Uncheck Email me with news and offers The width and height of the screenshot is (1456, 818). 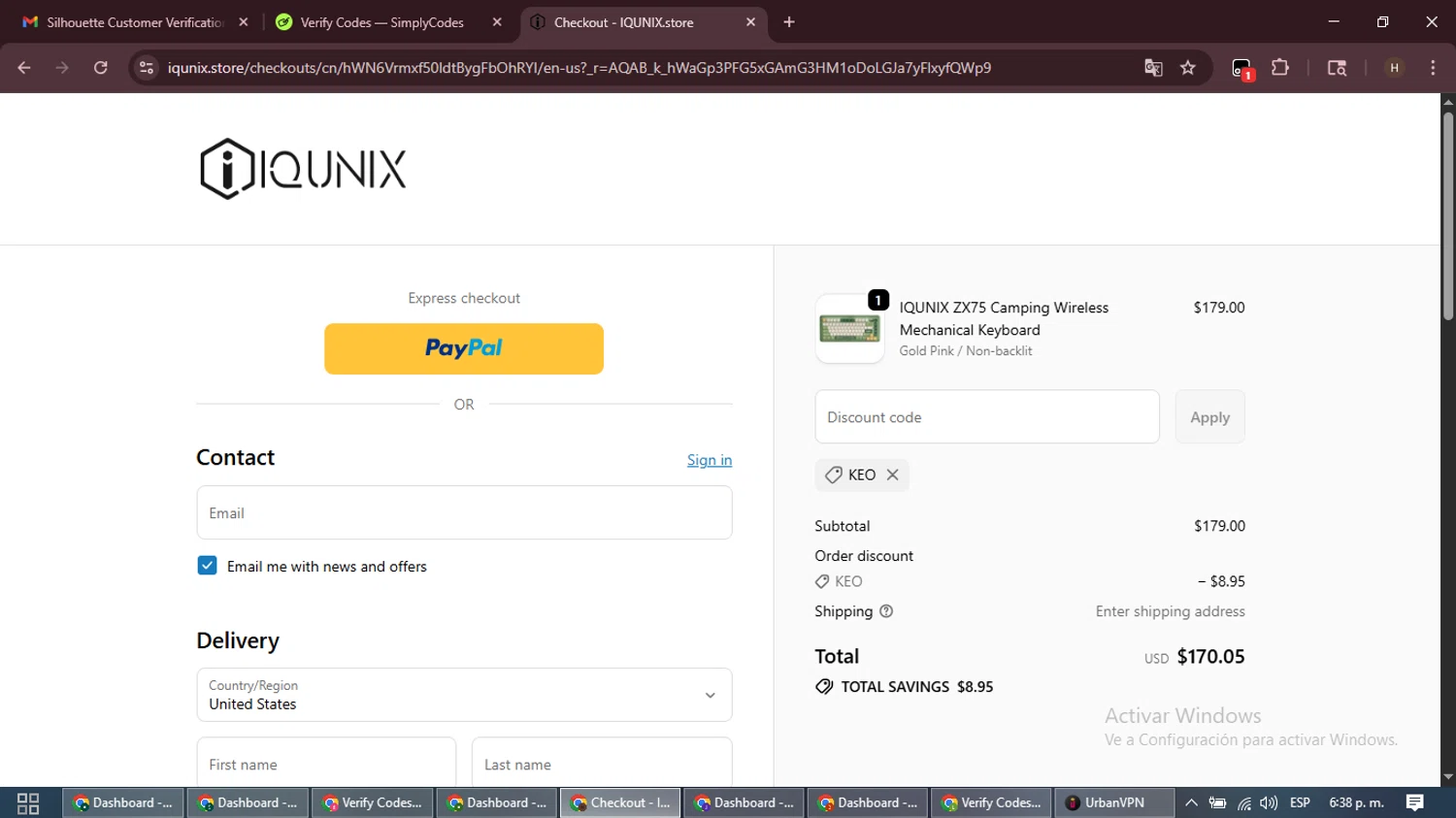[207, 566]
